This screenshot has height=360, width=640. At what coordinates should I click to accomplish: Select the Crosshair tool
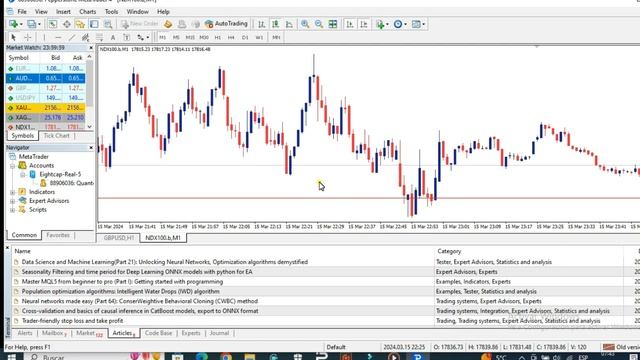(x=28, y=38)
